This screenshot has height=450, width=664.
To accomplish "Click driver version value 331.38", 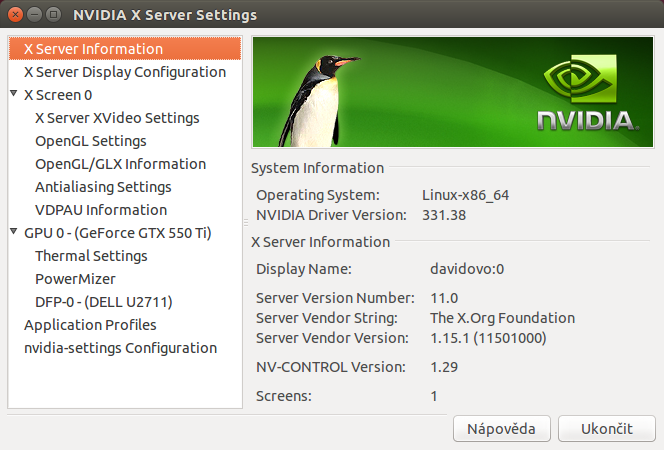I will pyautogui.click(x=444, y=215).
